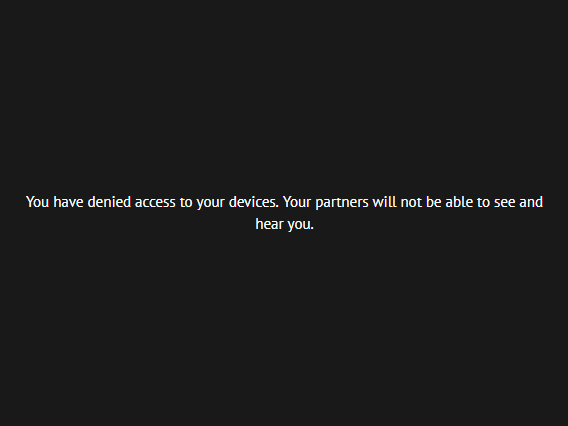The width and height of the screenshot is (568, 426).
Task: Click the word "have" in the message
Action: (x=68, y=202)
